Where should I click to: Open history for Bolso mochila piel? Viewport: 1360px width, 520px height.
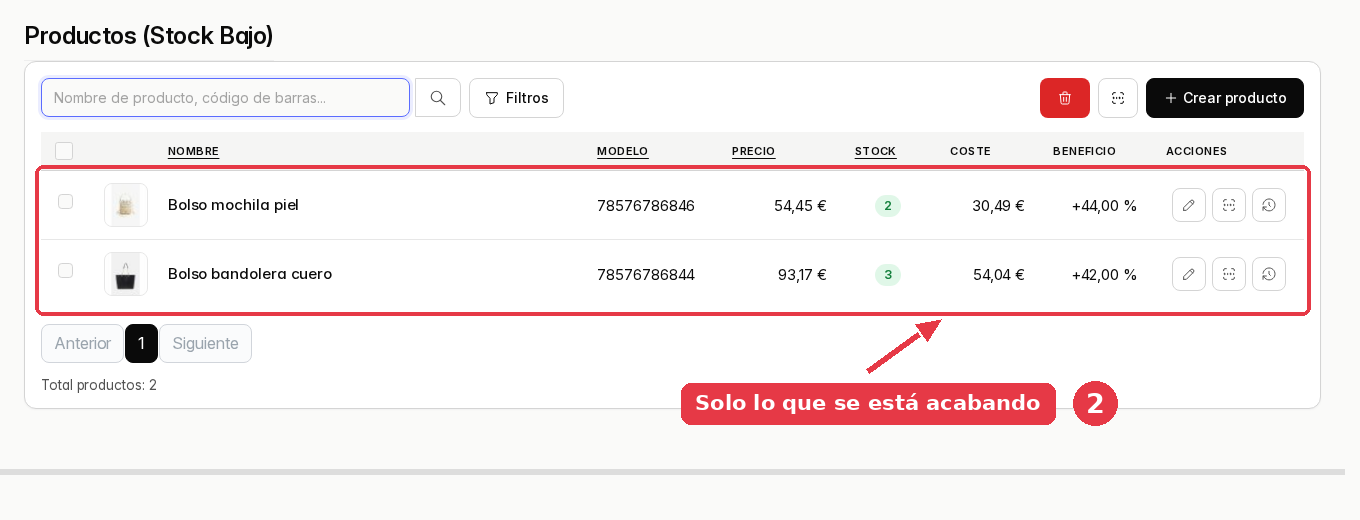click(1269, 205)
